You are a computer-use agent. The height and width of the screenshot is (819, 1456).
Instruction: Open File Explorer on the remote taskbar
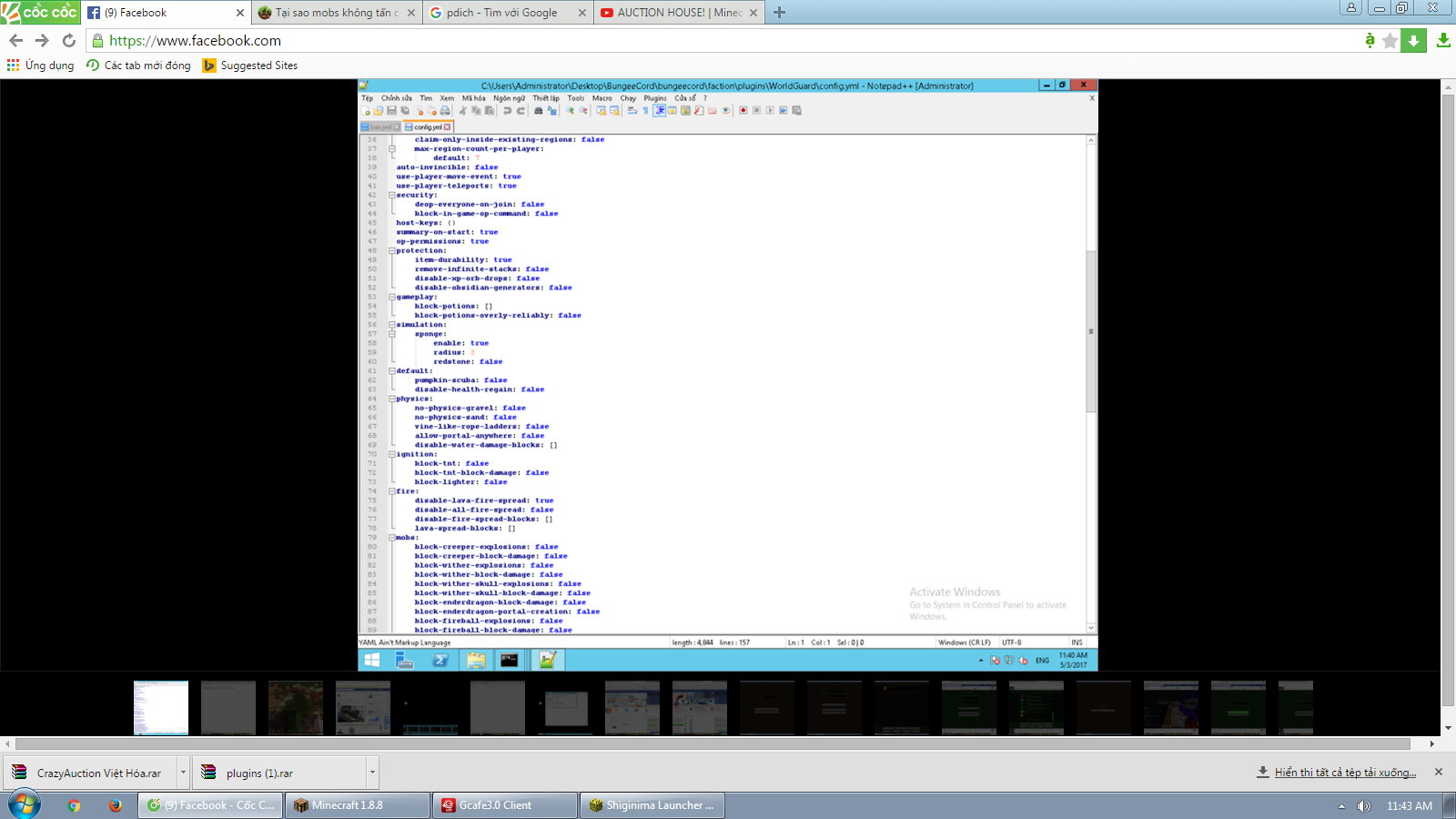tap(475, 660)
